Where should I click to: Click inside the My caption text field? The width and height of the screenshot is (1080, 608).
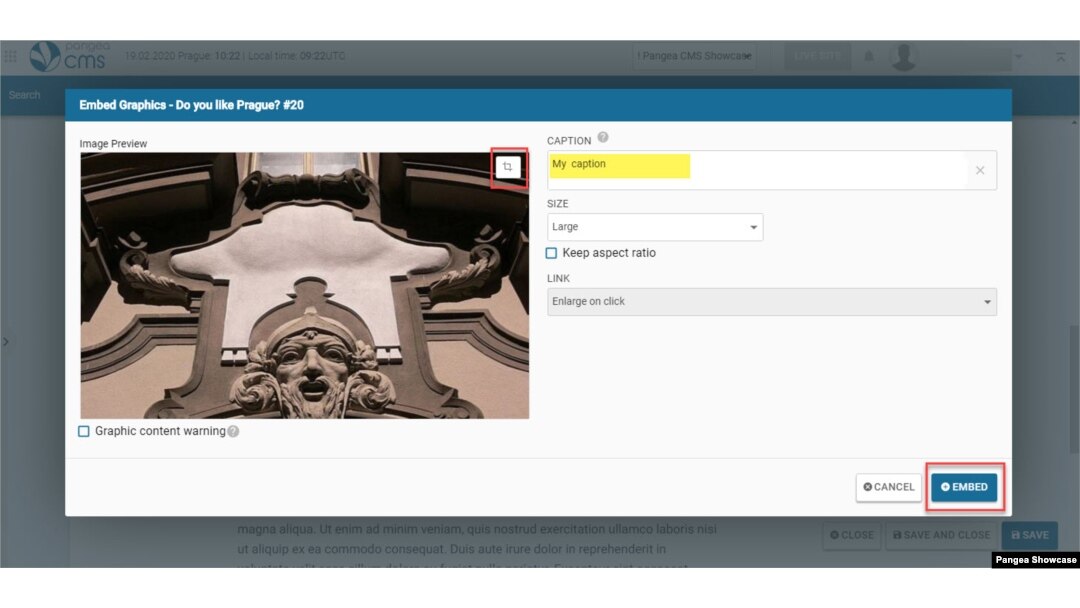pyautogui.click(x=760, y=171)
